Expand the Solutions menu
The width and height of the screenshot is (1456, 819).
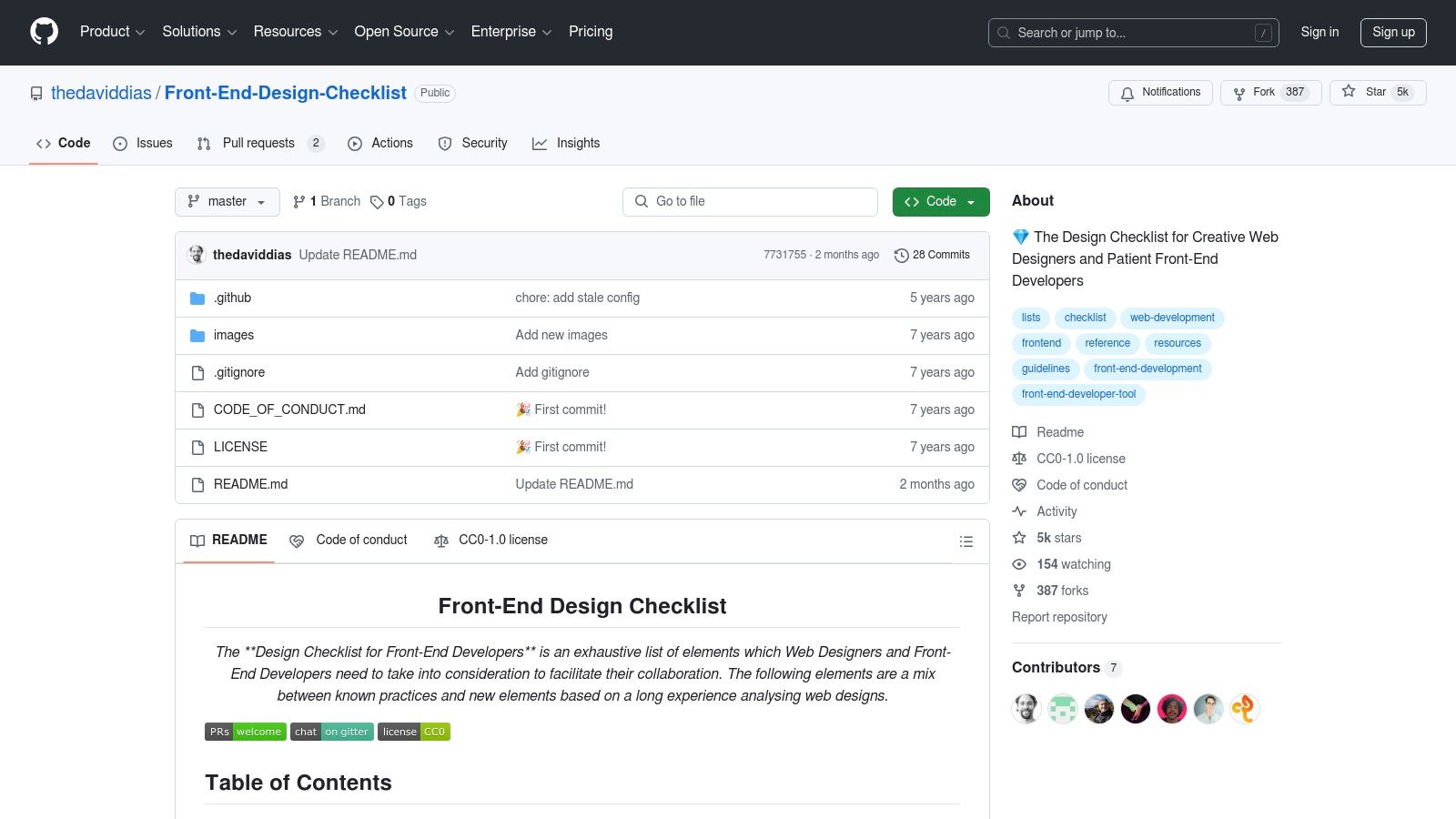click(199, 32)
